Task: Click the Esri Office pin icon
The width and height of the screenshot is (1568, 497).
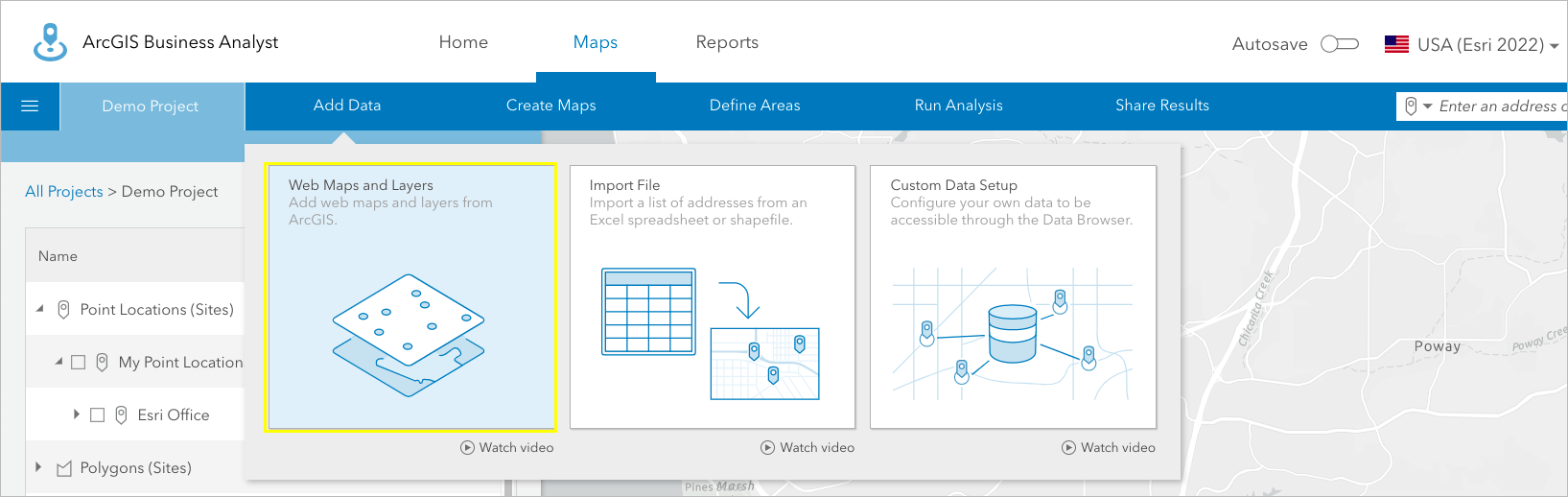Action: click(x=121, y=414)
